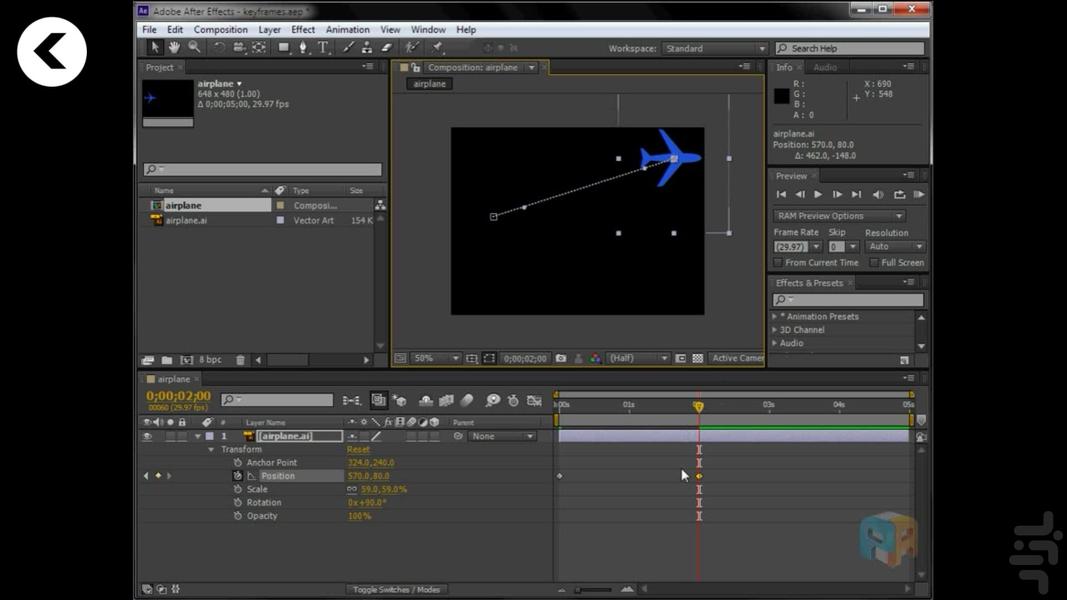Open the Composition menu

[x=220, y=30]
